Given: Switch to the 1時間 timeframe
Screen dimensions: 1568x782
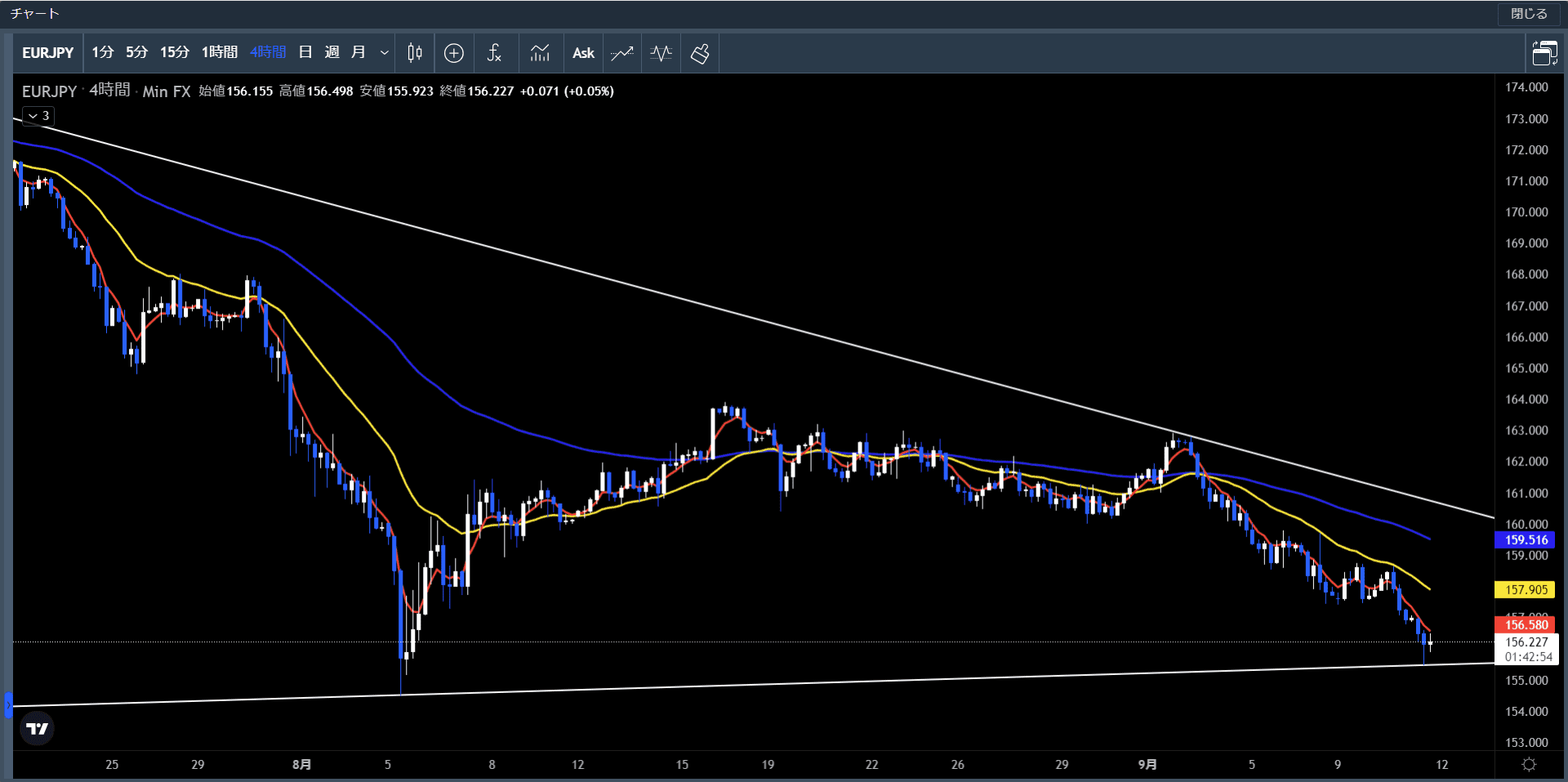Looking at the screenshot, I should 220,53.
